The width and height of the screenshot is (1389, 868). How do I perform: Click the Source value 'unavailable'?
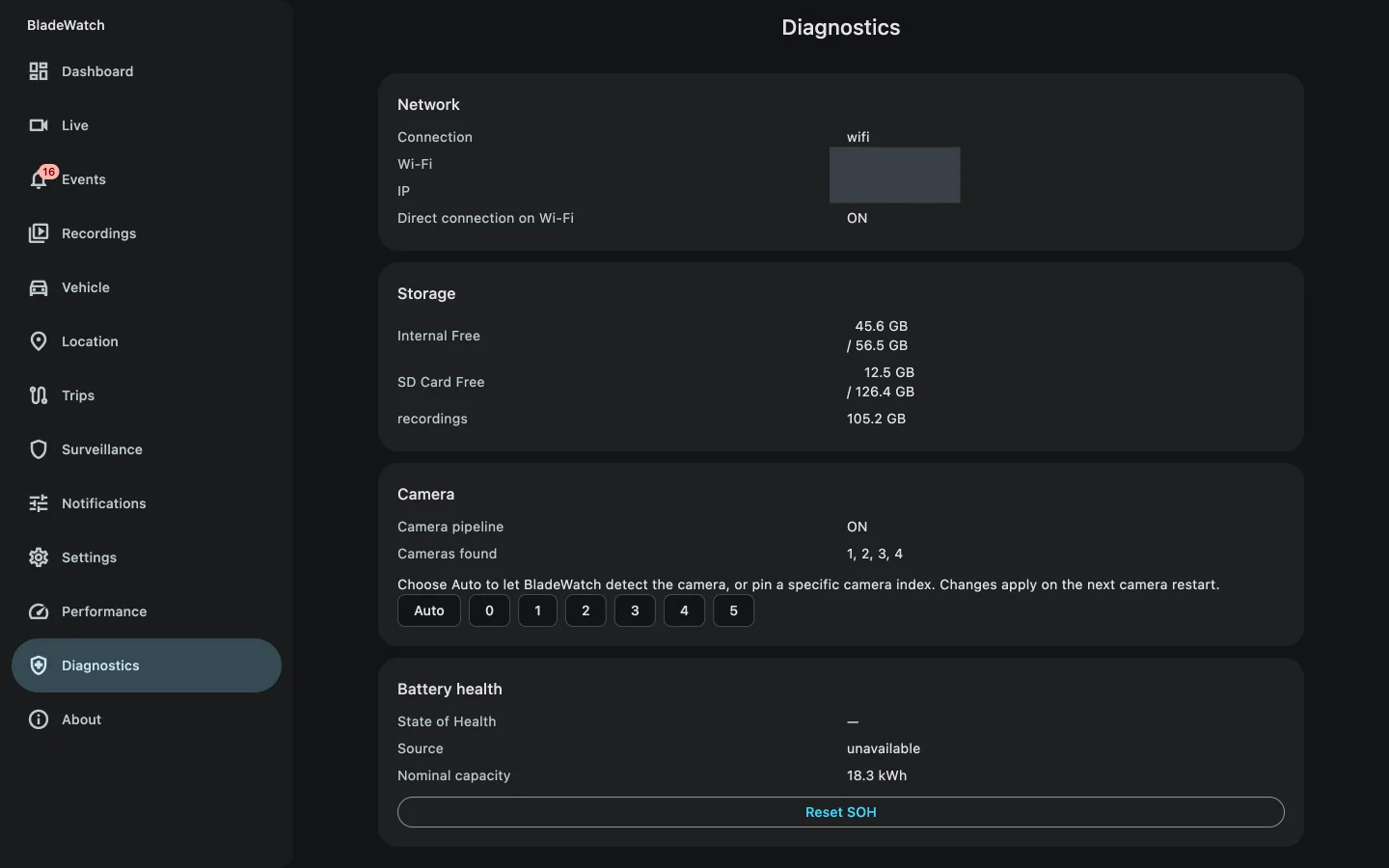[884, 748]
